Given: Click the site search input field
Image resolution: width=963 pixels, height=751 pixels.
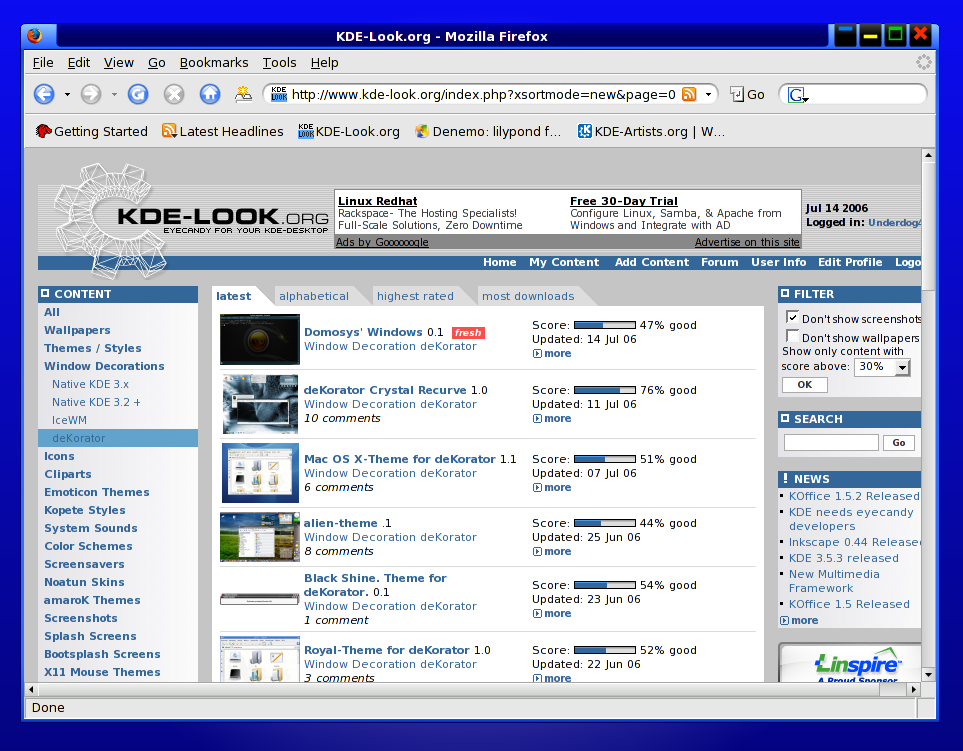Looking at the screenshot, I should click(x=831, y=442).
